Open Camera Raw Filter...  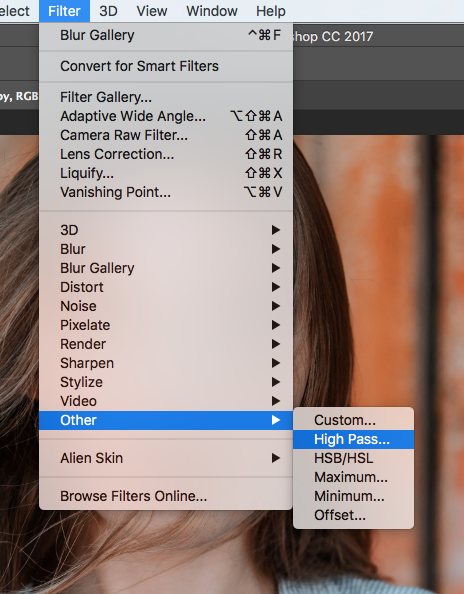(166, 135)
